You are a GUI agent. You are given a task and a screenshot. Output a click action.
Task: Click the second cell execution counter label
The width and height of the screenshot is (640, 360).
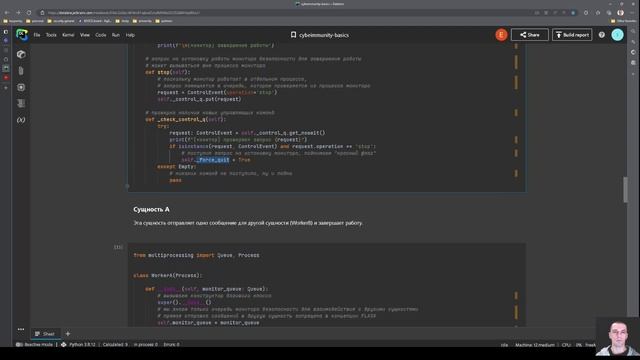(118, 247)
